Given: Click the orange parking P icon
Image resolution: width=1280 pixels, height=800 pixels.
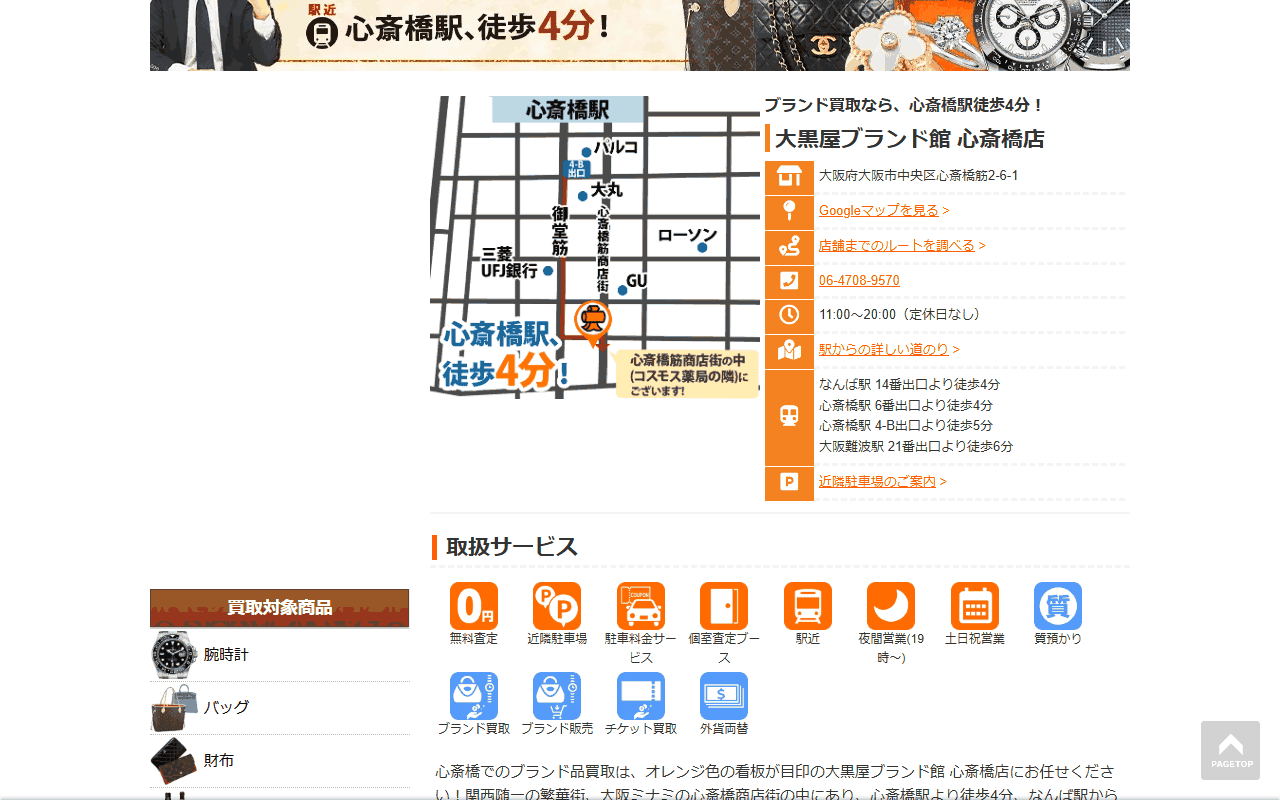Looking at the screenshot, I should click(x=789, y=483).
